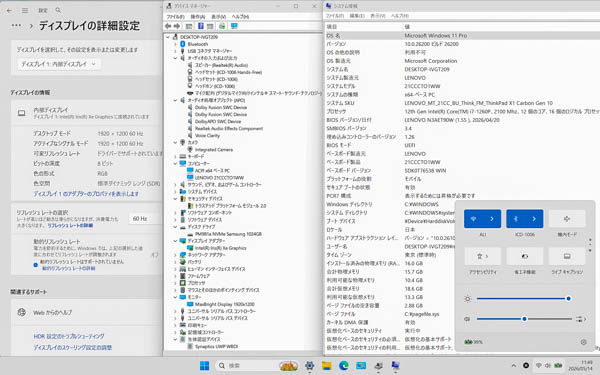Click the update driver icon left of the monitor icon
Viewport: 600px width, 375px height.
[x=222, y=26]
